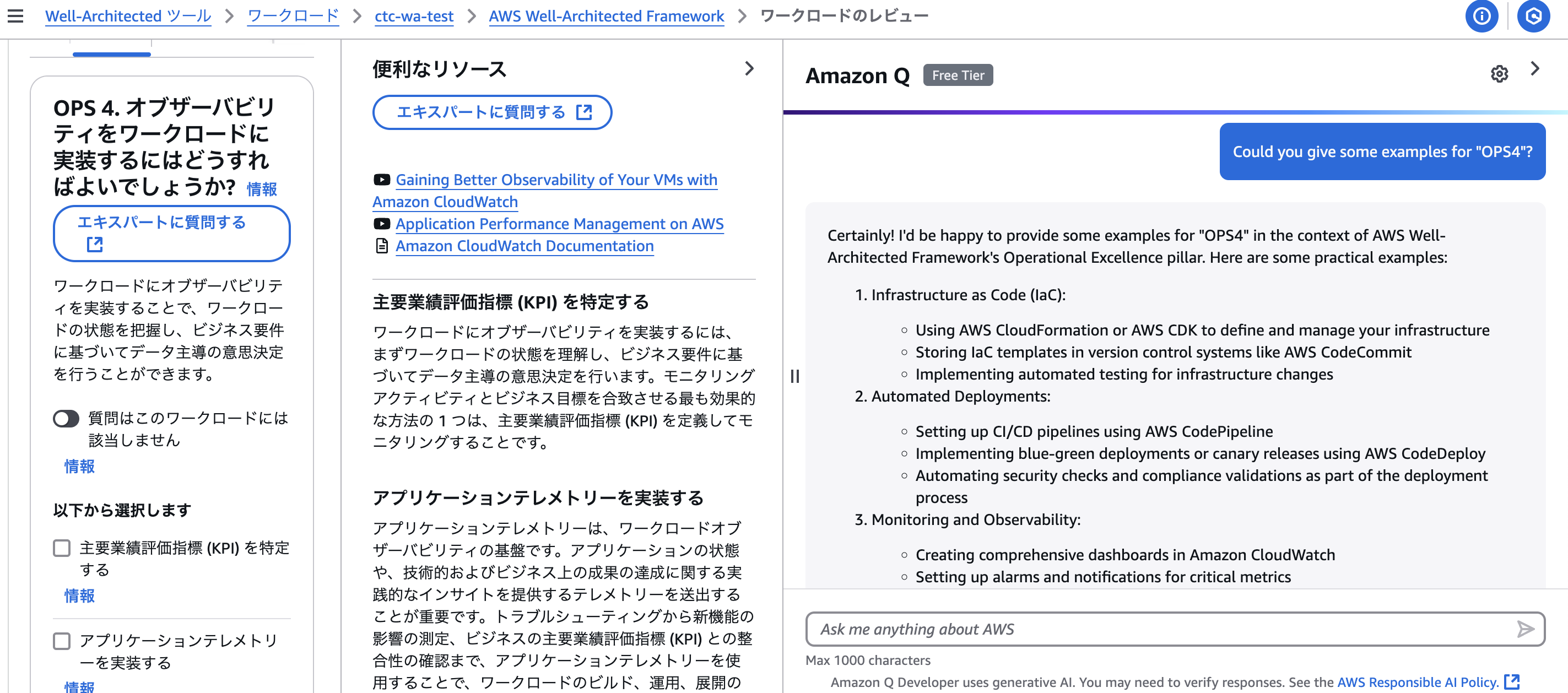This screenshot has height=693, width=1568.
Task: Click the video icon beside Gaining Better Observability
Action: tap(382, 180)
